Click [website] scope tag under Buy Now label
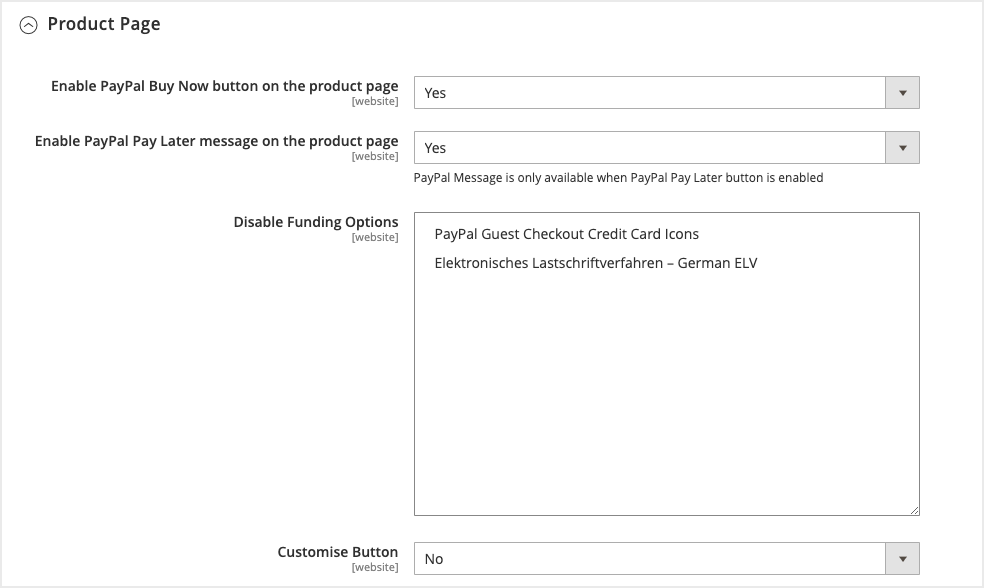Image resolution: width=984 pixels, height=588 pixels. coord(374,102)
